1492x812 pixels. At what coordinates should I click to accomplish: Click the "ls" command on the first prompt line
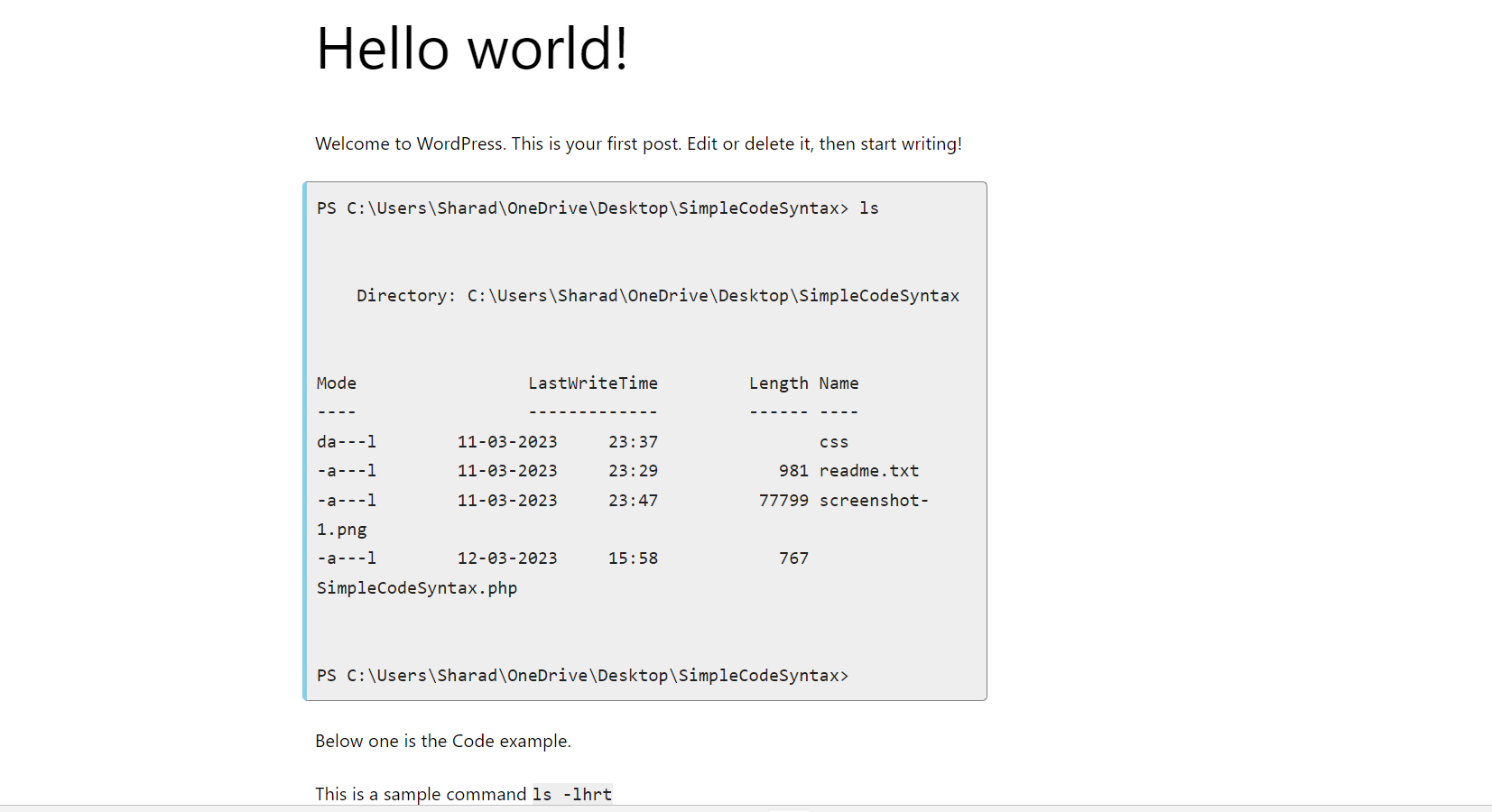pos(868,208)
